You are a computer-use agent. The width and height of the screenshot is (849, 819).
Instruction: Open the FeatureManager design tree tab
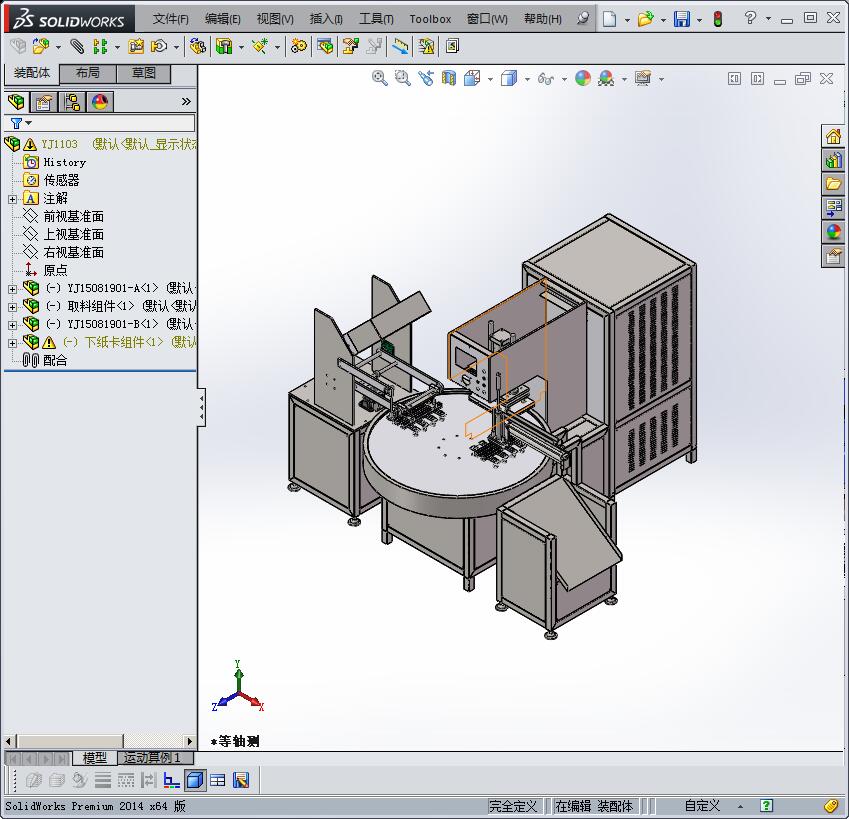(16, 101)
